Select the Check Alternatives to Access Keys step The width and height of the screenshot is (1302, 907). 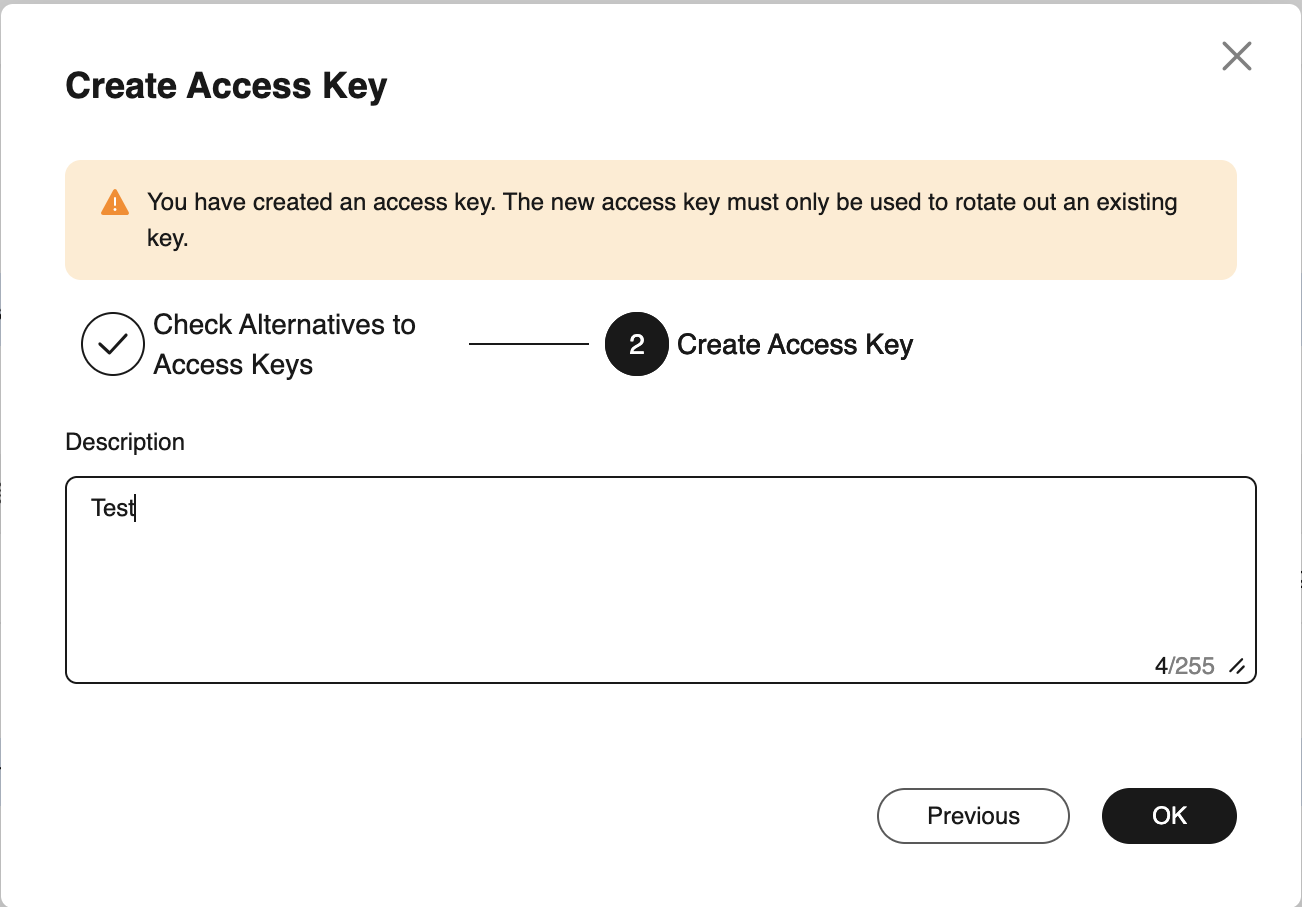(x=284, y=344)
